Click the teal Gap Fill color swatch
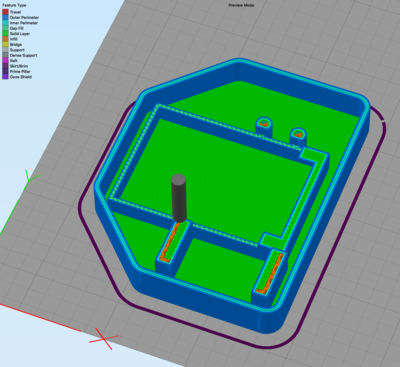The height and width of the screenshot is (367, 400). tap(5, 28)
